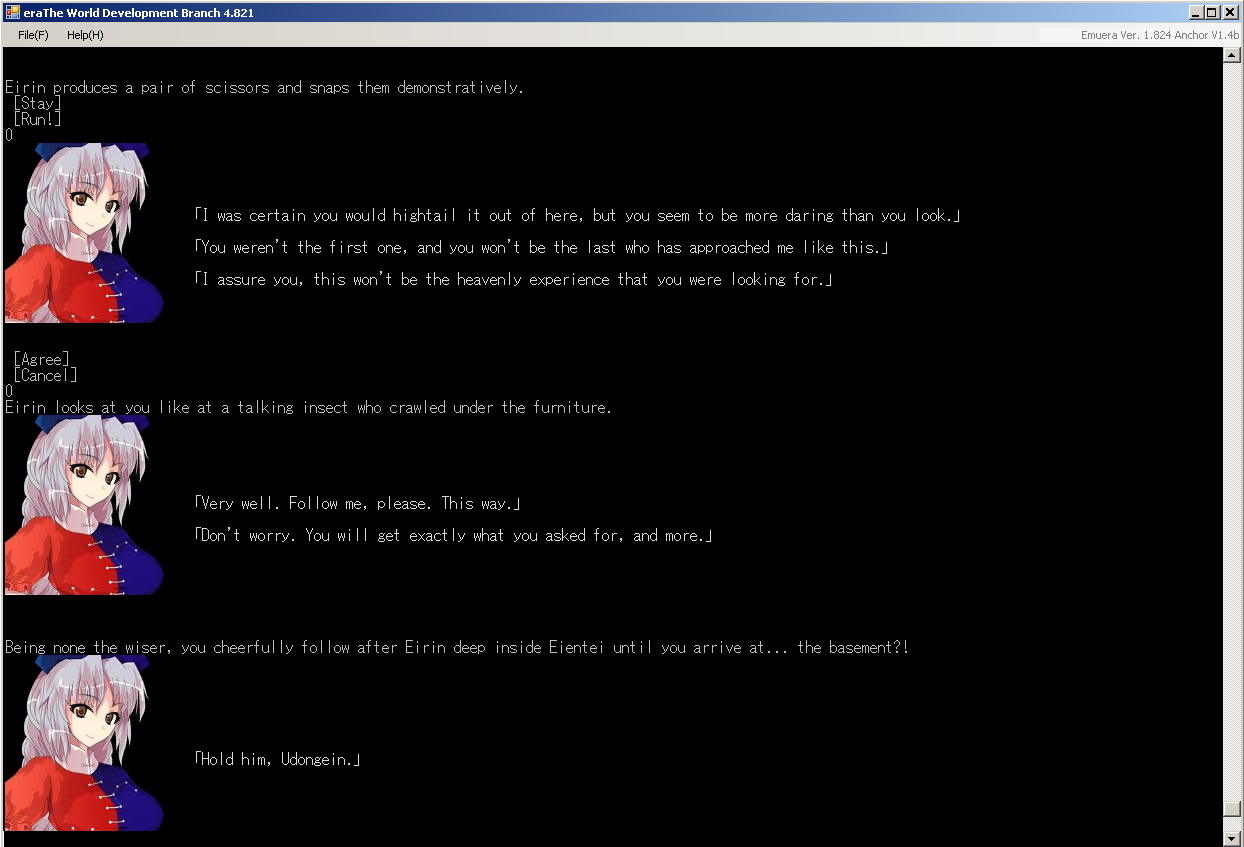Open the File(F) menu
1244x847 pixels.
point(33,35)
